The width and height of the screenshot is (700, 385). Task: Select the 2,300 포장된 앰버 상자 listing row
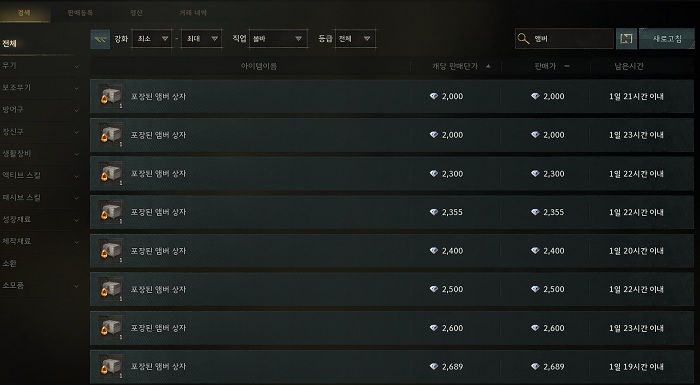[x=392, y=174]
